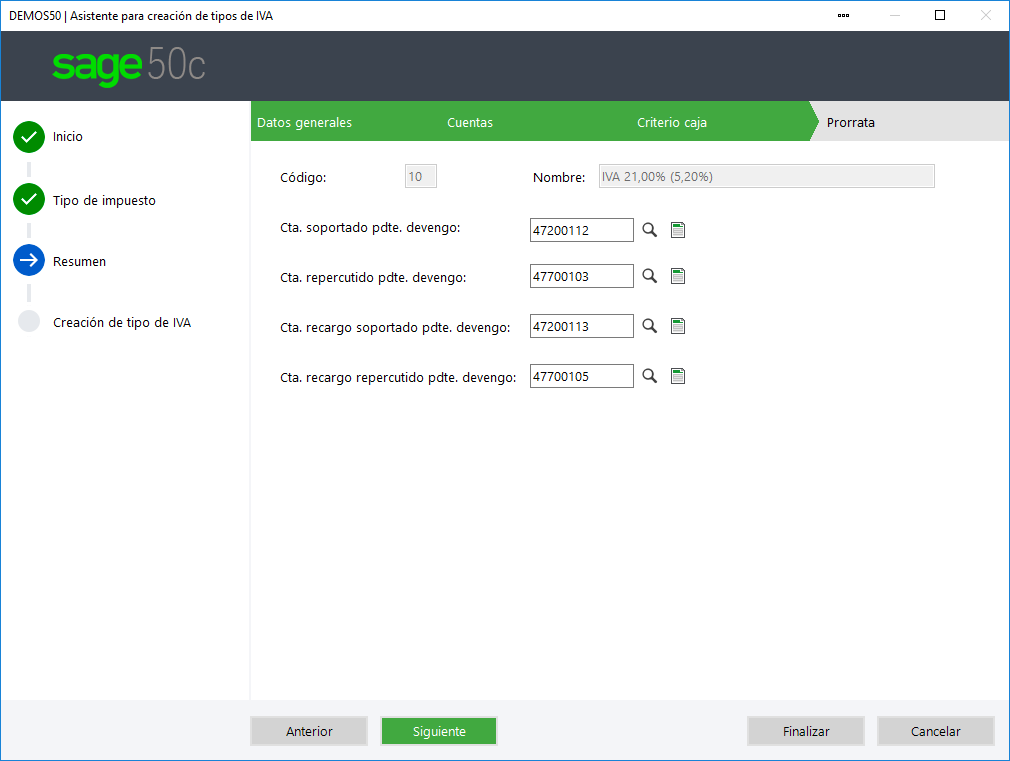Click the Tipo de impuesto checkmark icon

click(x=29, y=199)
